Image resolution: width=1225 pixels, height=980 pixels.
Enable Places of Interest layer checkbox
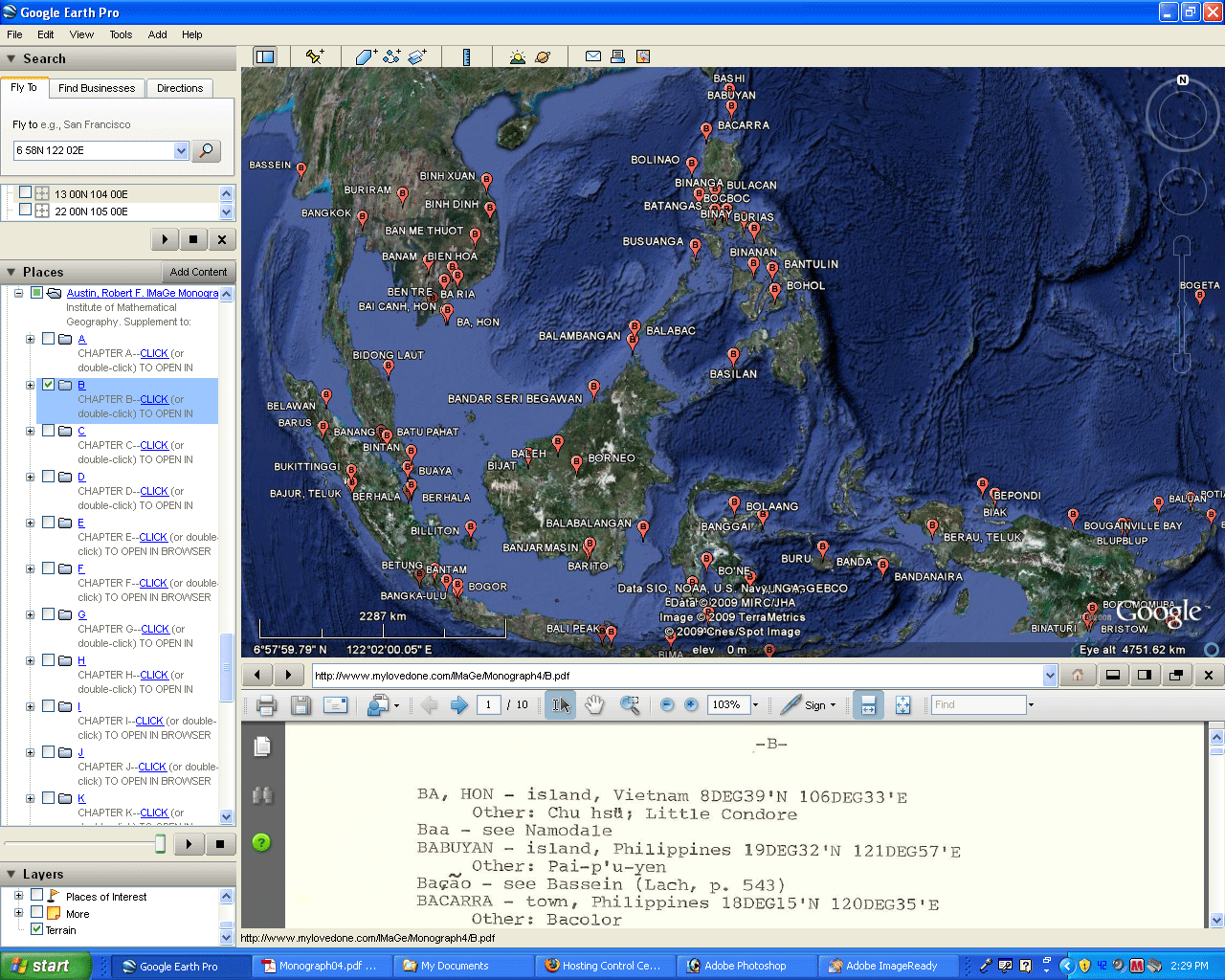[x=36, y=896]
